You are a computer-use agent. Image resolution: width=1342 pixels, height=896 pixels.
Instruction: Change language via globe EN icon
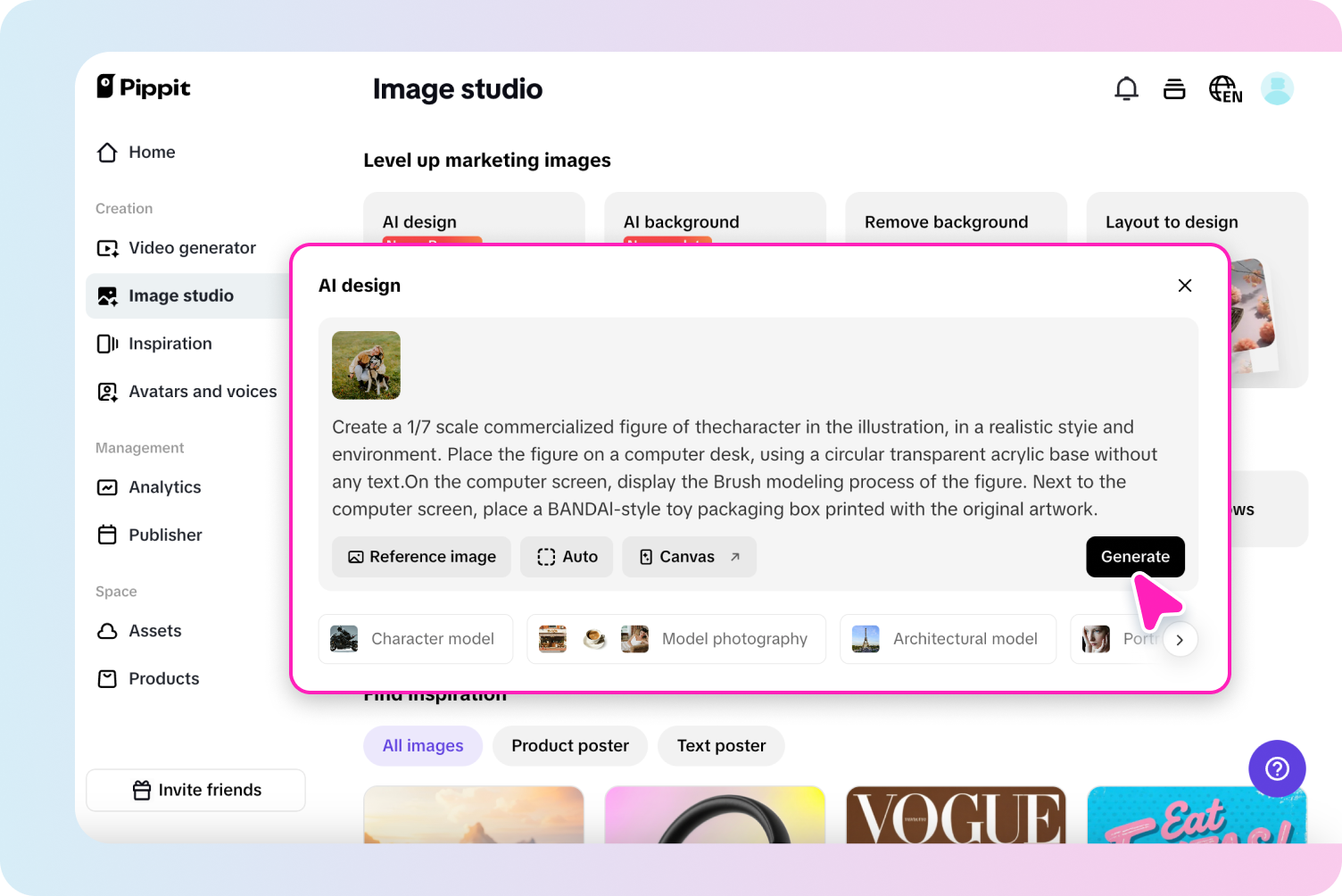1225,89
